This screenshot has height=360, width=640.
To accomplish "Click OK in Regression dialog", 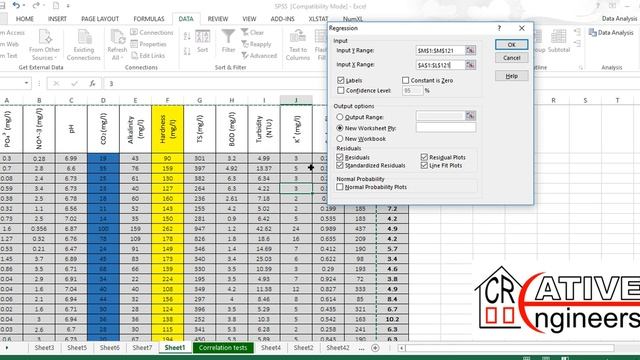I will click(x=511, y=44).
